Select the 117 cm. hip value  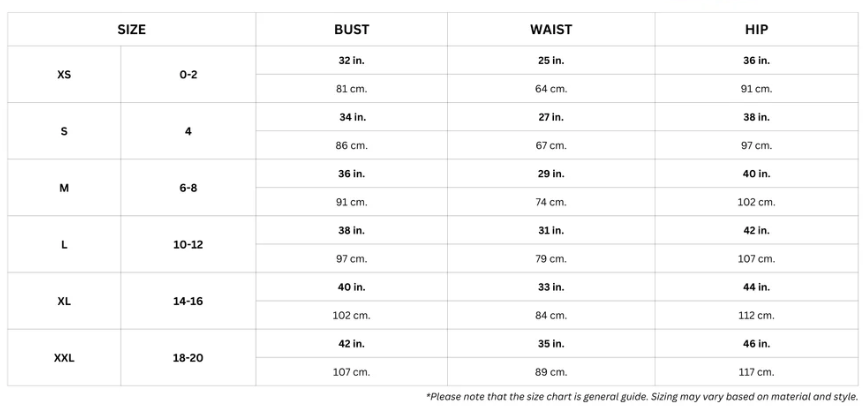point(756,372)
